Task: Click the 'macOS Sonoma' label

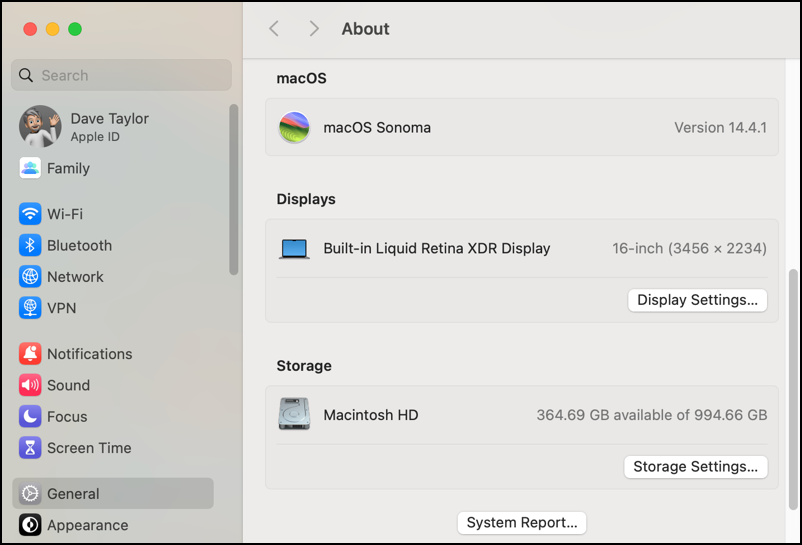Action: pyautogui.click(x=377, y=127)
